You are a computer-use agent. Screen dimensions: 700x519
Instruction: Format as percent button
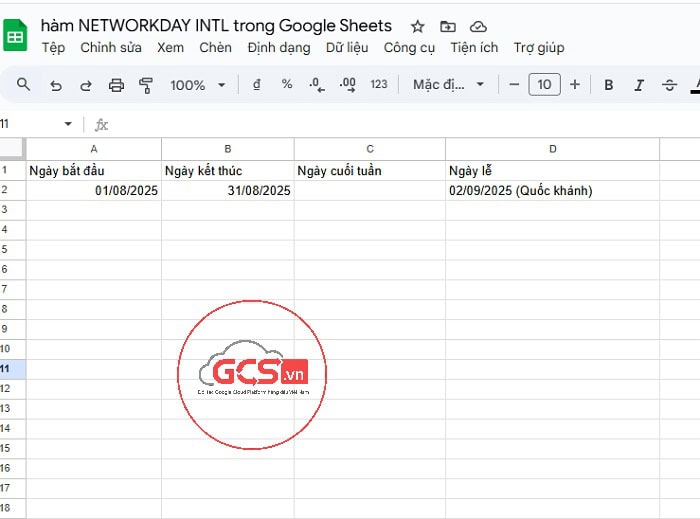(x=287, y=85)
